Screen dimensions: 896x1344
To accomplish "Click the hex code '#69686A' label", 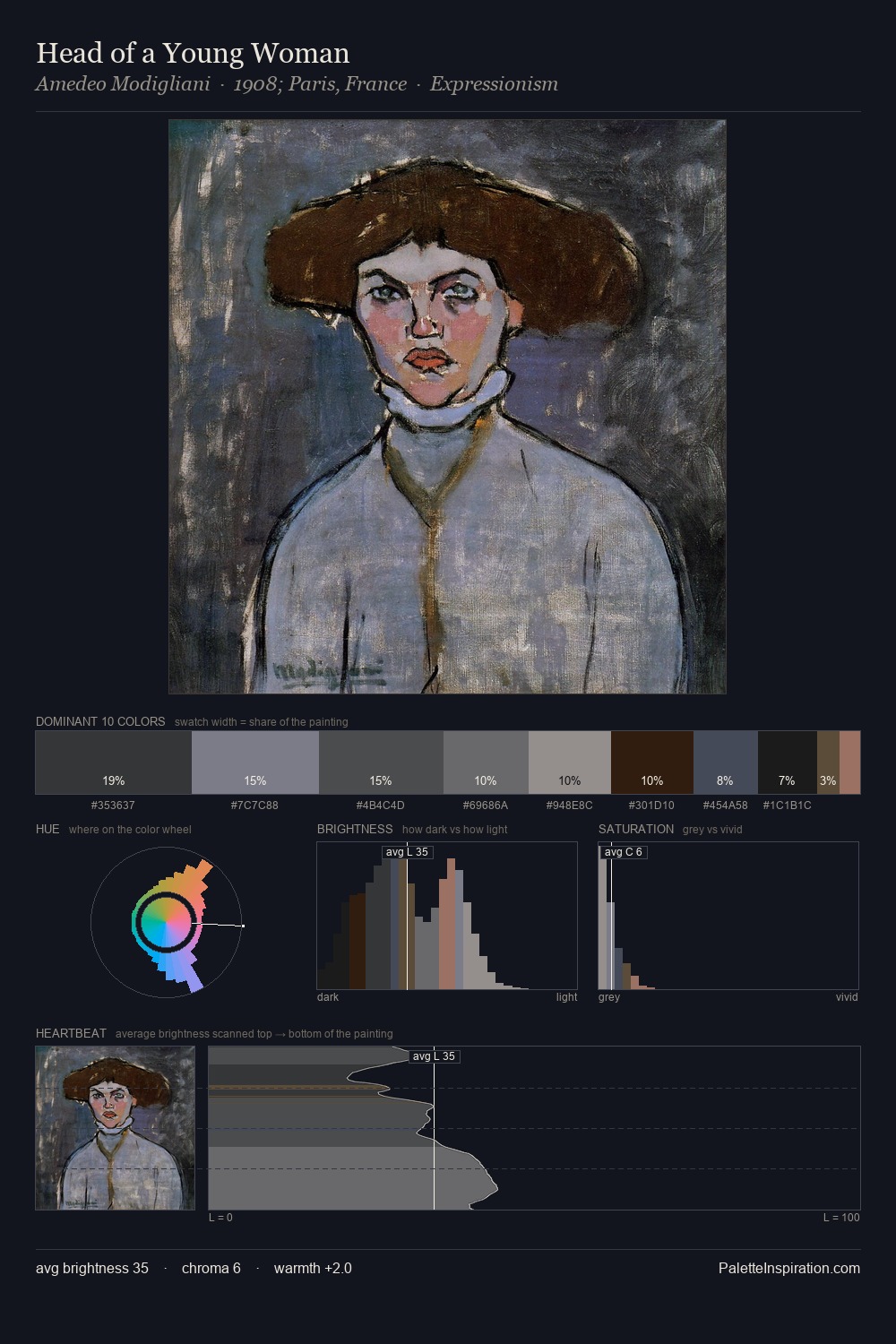I will [x=486, y=806].
